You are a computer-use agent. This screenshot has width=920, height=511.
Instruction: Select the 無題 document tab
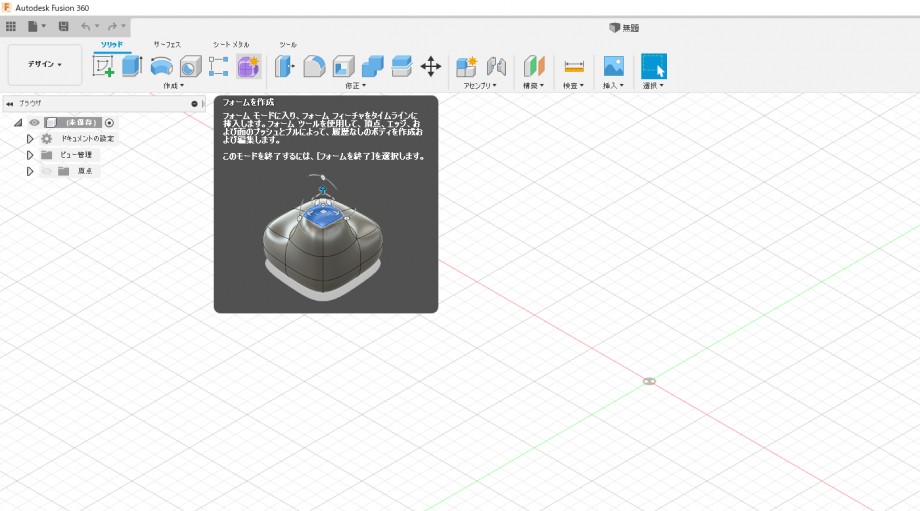tap(624, 28)
